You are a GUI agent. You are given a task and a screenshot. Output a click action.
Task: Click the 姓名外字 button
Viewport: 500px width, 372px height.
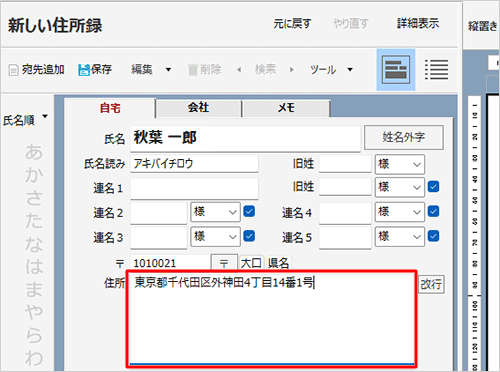[404, 137]
